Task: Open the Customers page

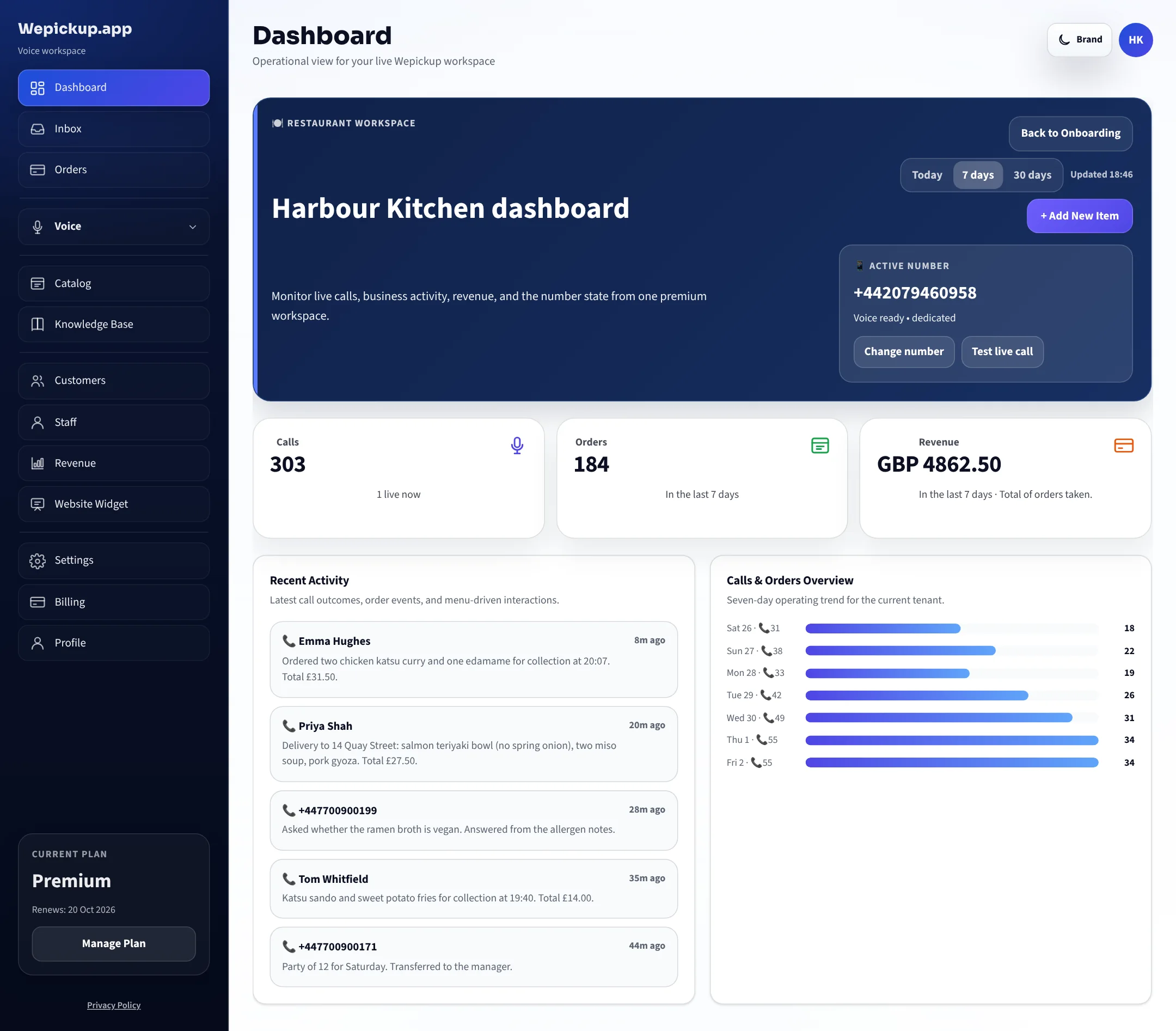Action: [114, 381]
